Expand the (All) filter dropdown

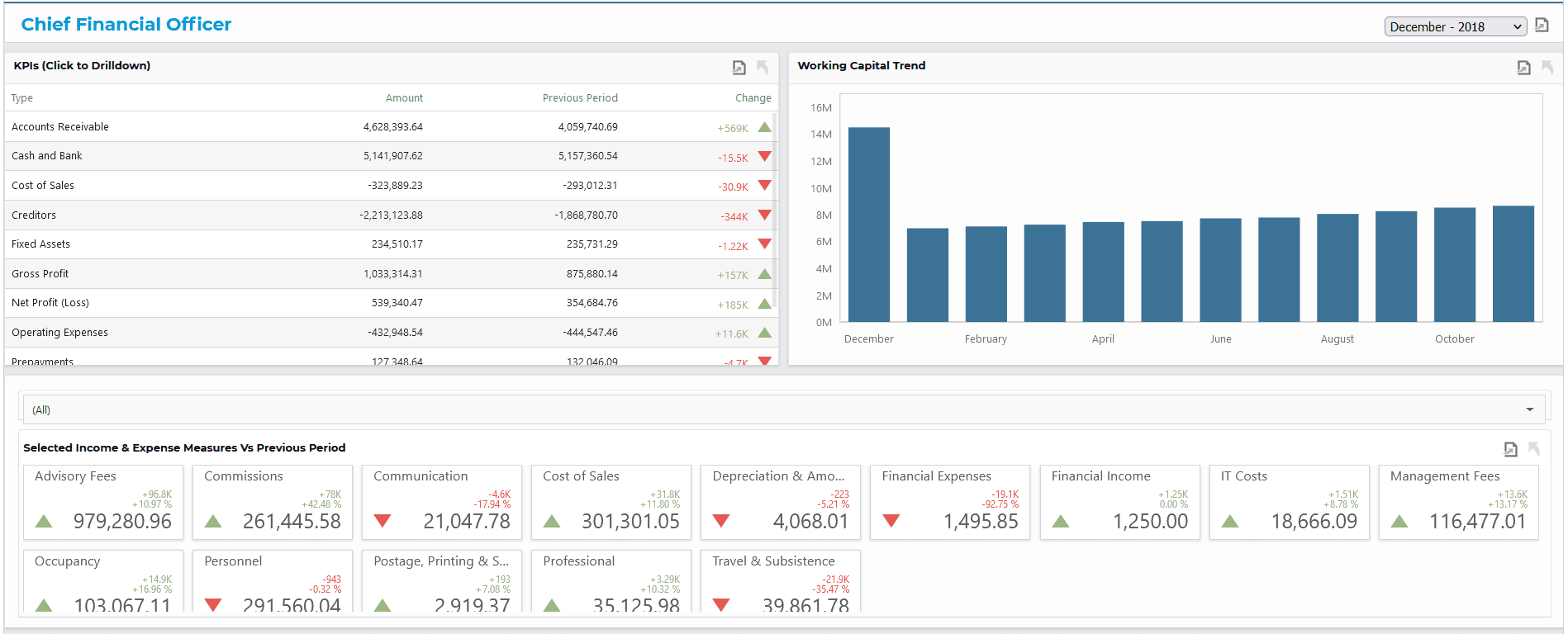tap(782, 409)
